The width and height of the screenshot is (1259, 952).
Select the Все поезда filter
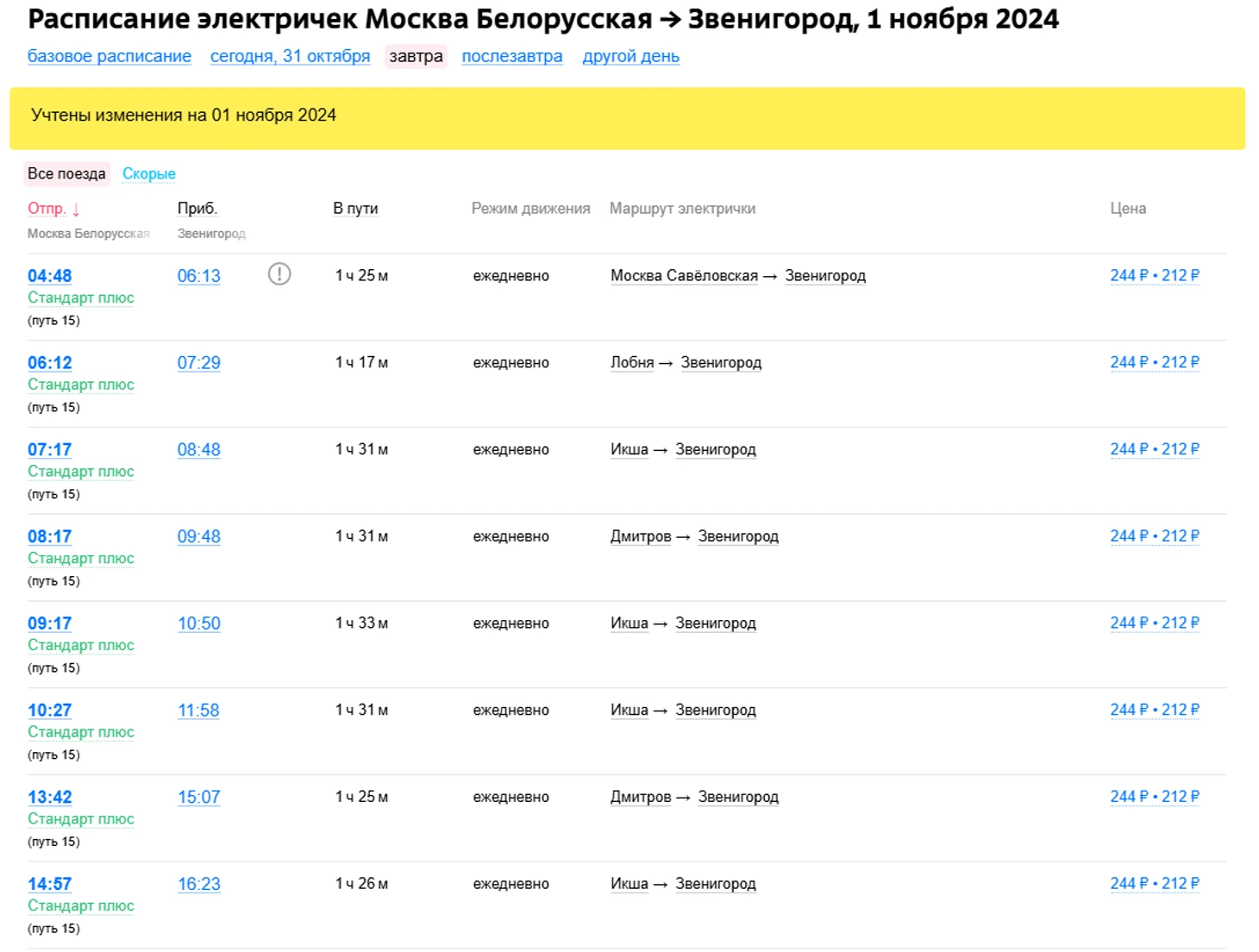coord(66,173)
